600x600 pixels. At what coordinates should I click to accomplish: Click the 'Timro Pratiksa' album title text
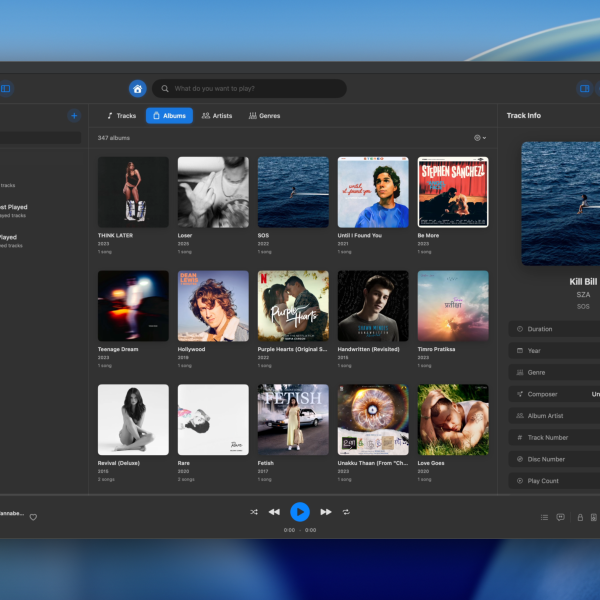pyautogui.click(x=436, y=349)
